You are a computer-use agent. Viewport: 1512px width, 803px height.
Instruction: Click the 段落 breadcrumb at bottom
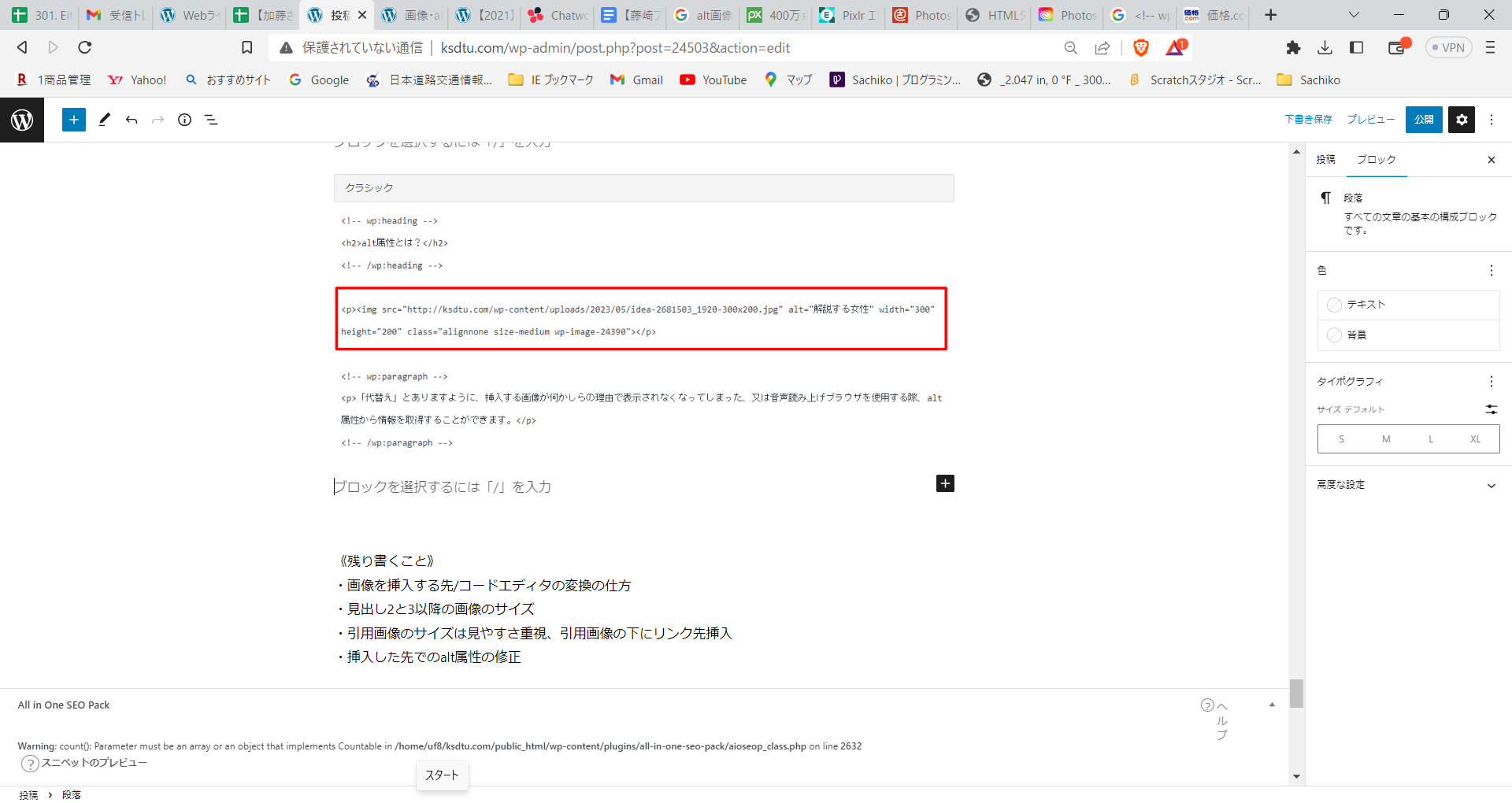tap(72, 795)
